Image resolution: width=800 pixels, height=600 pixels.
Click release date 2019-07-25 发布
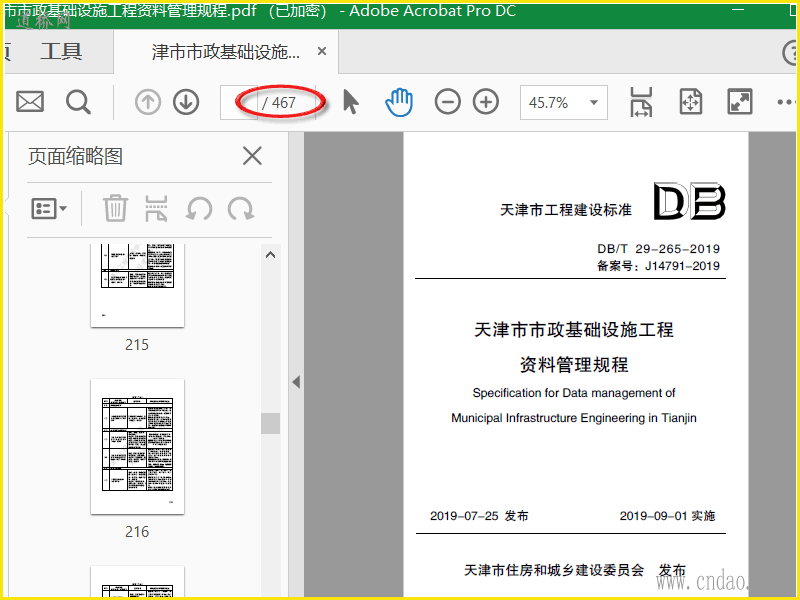[x=479, y=516]
